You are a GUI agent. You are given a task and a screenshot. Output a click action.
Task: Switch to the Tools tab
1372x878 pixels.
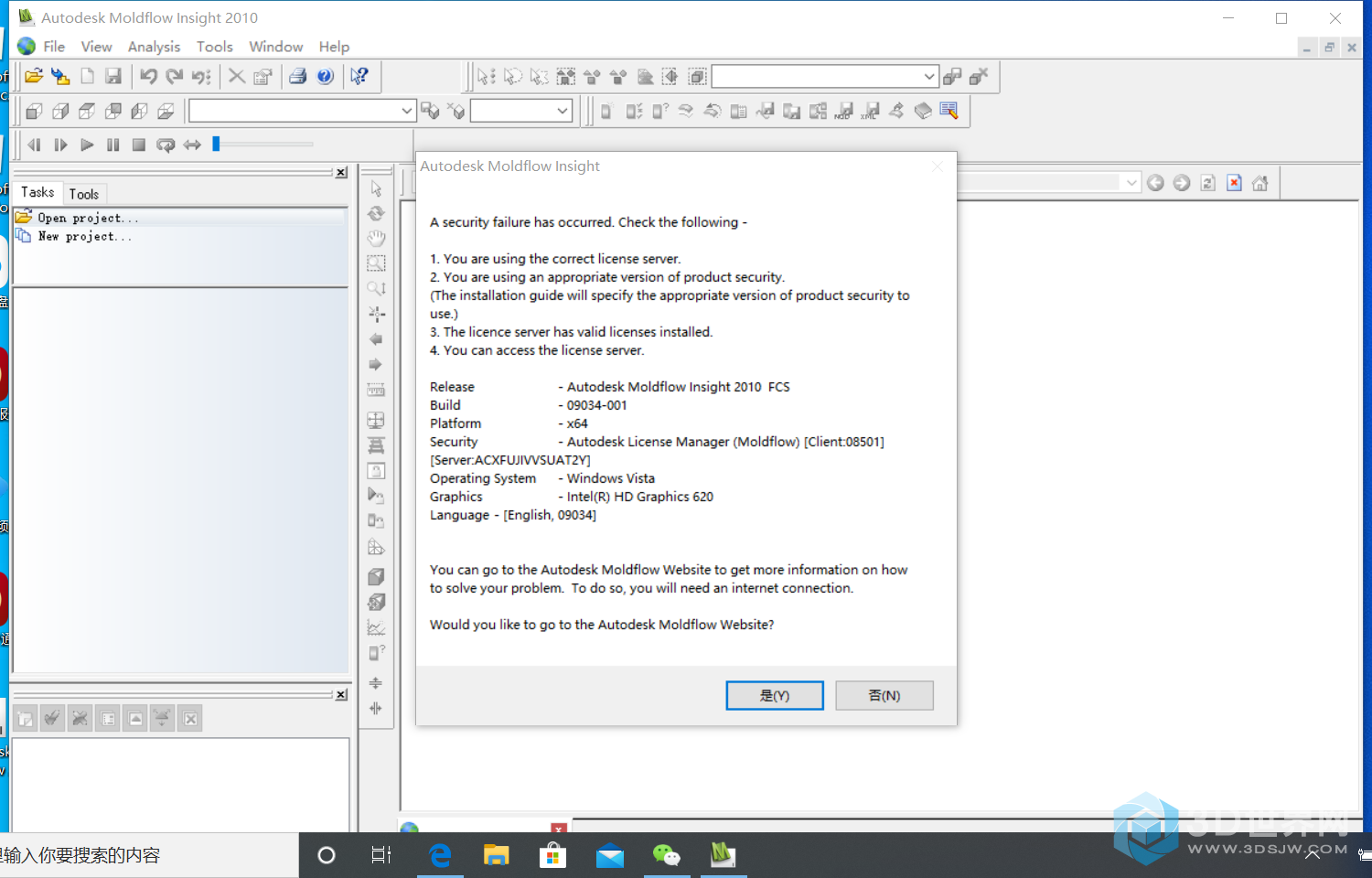click(x=84, y=194)
